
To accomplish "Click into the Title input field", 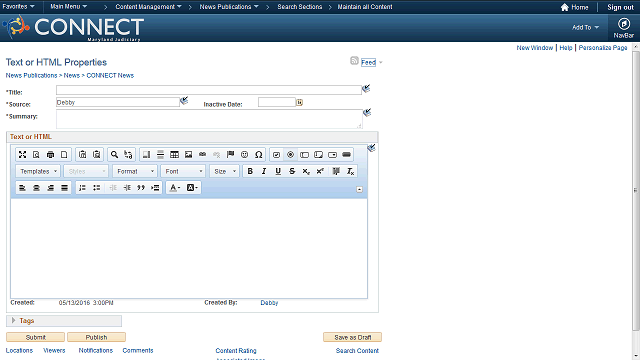I will 209,90.
